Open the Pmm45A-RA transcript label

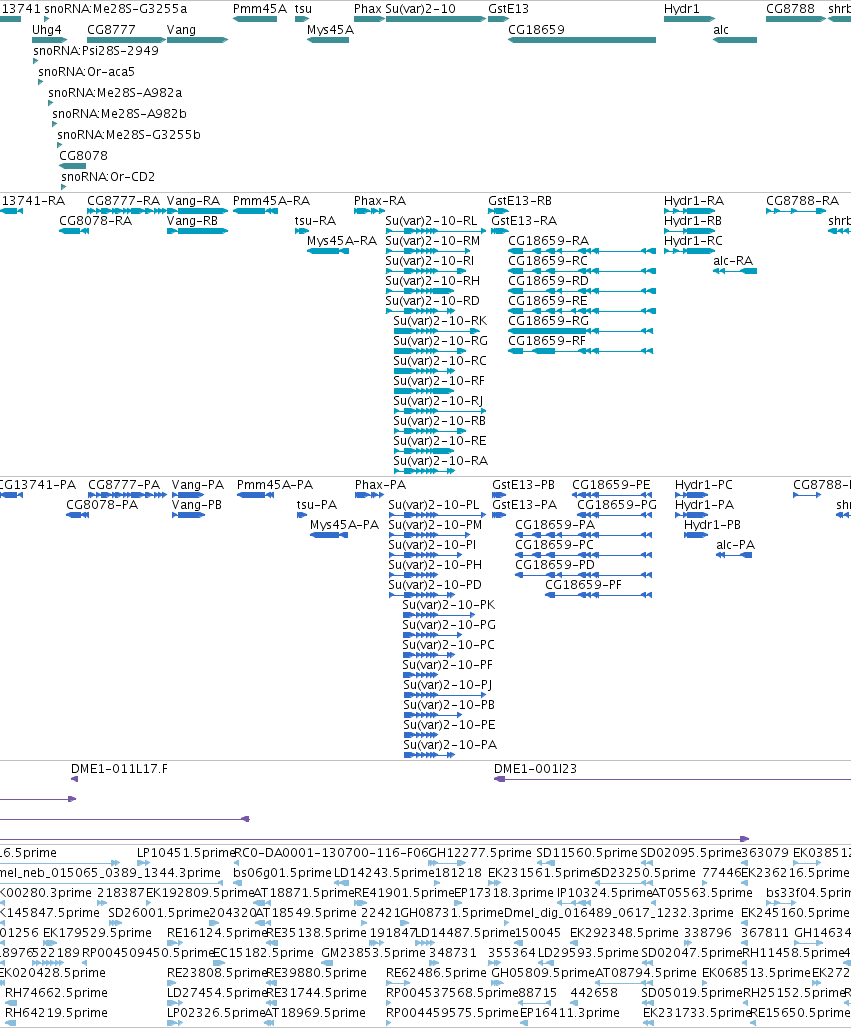tap(271, 201)
